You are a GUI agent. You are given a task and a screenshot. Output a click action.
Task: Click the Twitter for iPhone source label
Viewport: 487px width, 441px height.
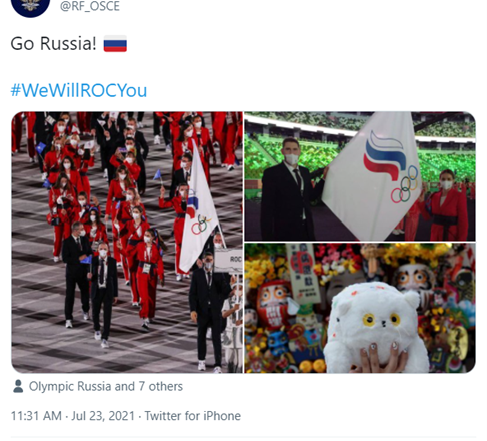192,416
